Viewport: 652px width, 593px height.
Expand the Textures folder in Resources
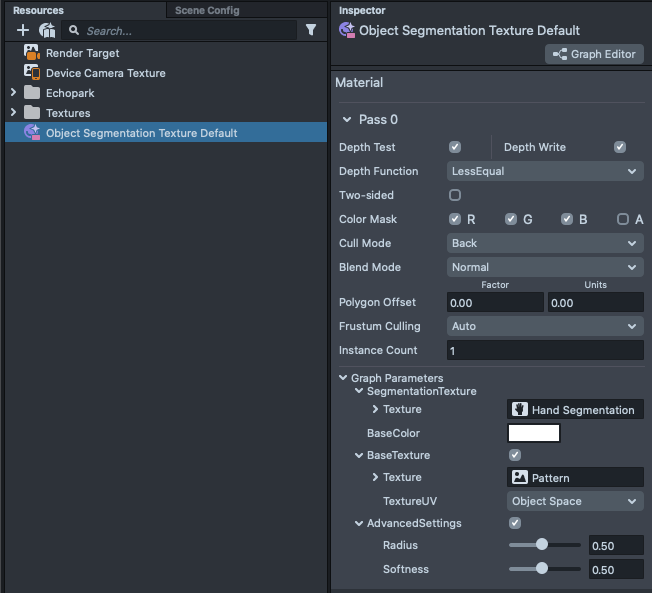13,113
